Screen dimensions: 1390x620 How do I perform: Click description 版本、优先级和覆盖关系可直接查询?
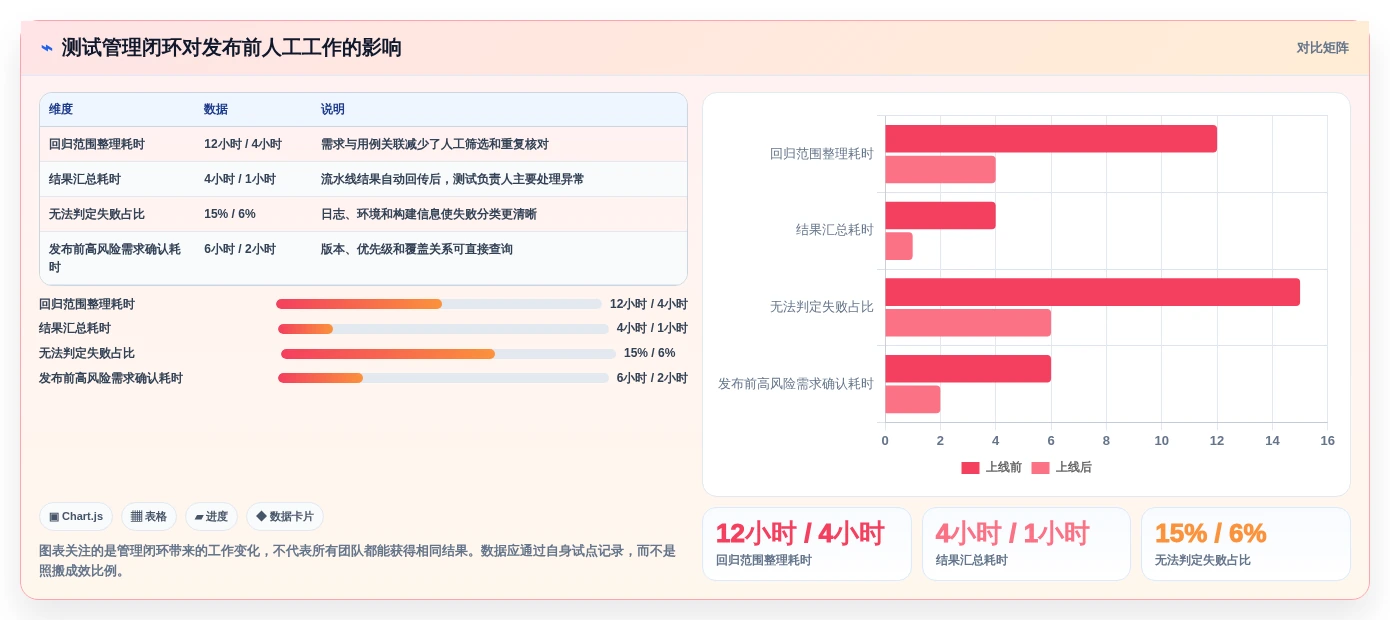[x=417, y=249]
